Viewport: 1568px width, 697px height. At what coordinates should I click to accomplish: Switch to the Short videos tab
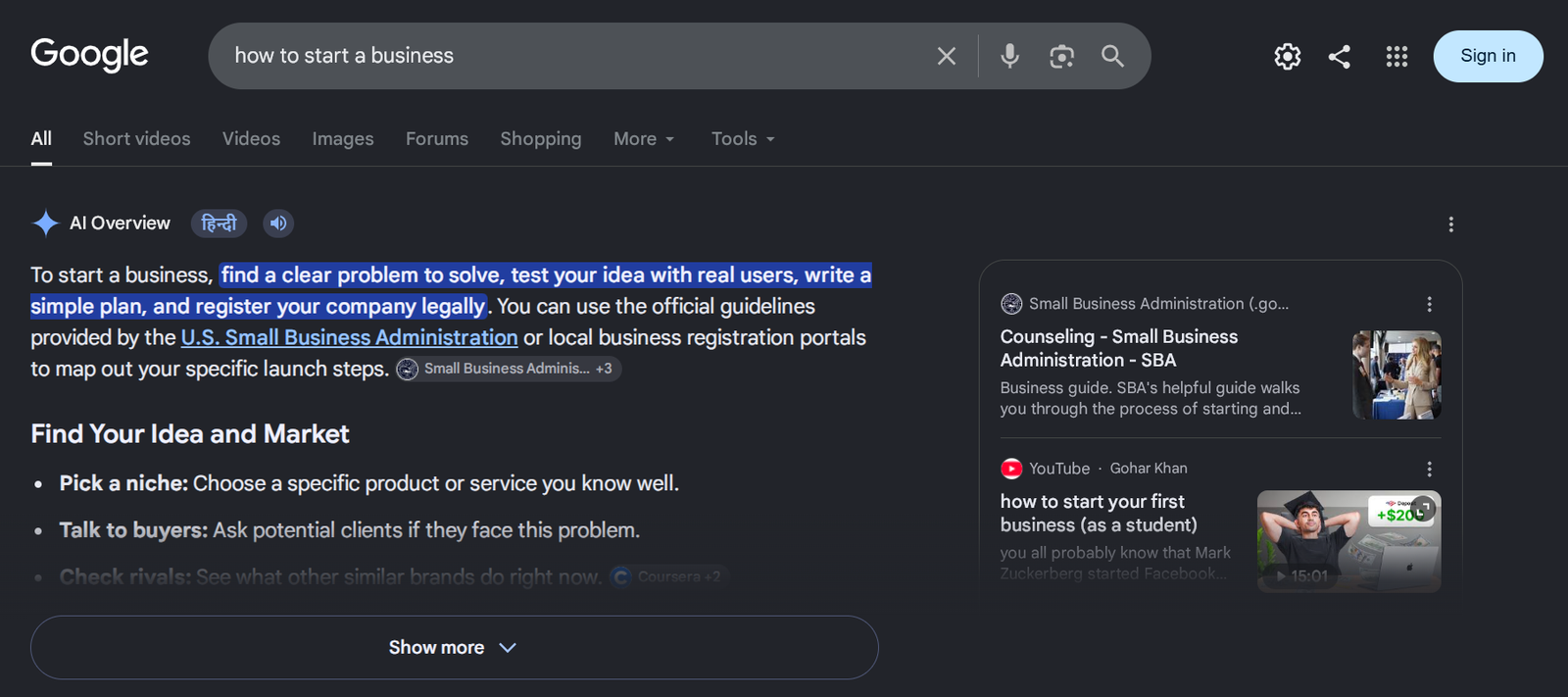136,139
